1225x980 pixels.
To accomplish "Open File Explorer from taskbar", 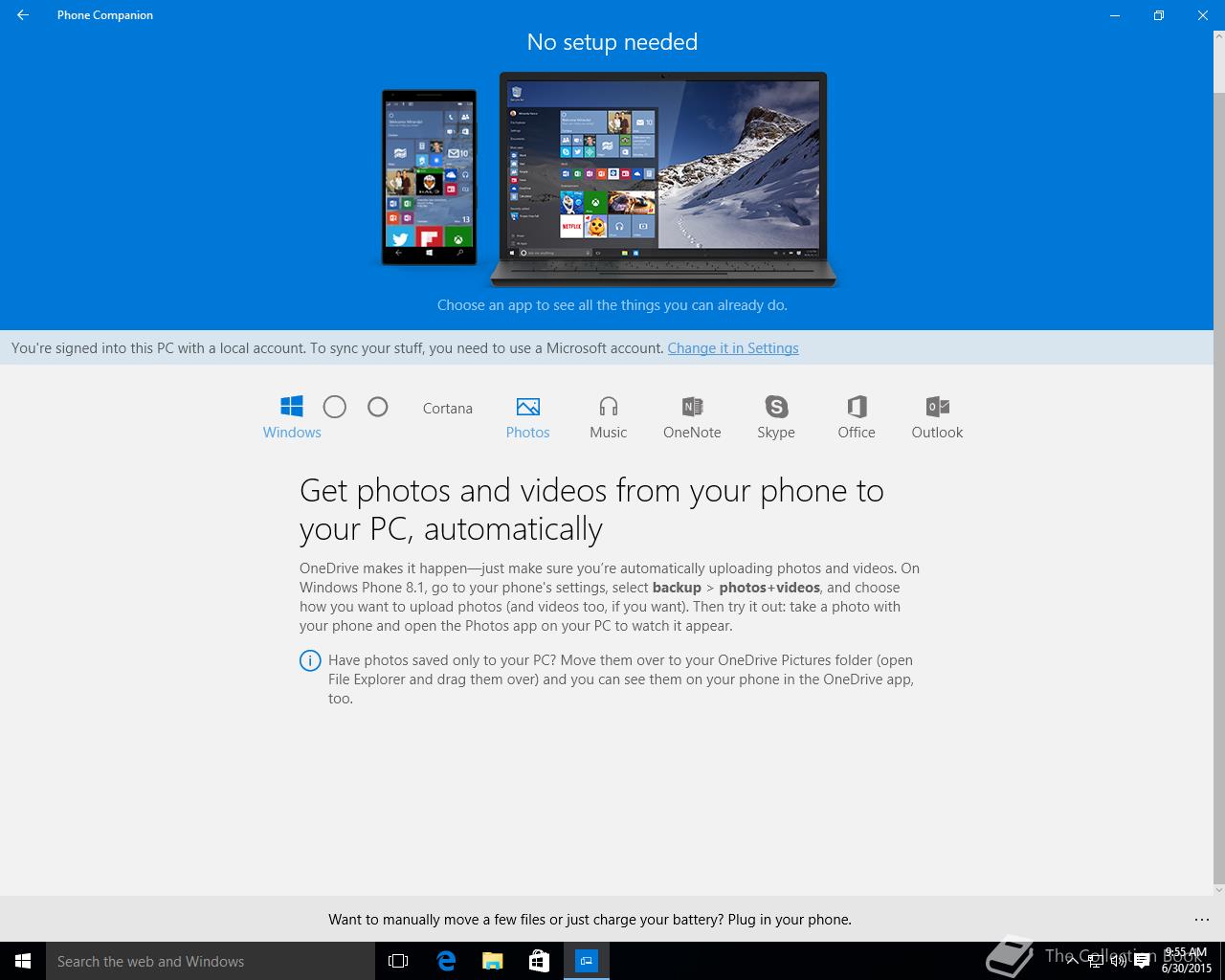I will [x=492, y=961].
